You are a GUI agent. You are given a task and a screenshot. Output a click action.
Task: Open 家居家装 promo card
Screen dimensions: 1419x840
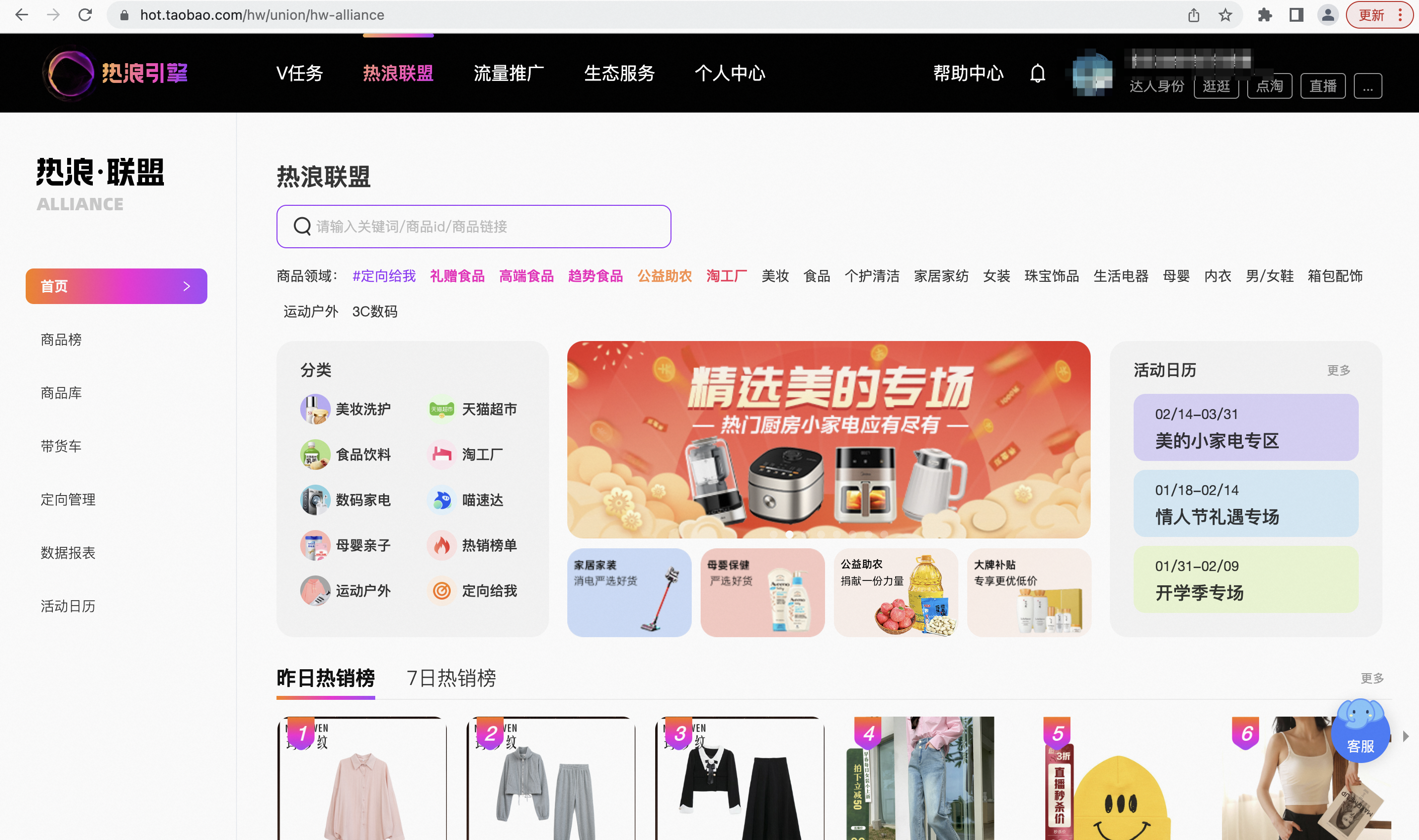[x=629, y=593]
